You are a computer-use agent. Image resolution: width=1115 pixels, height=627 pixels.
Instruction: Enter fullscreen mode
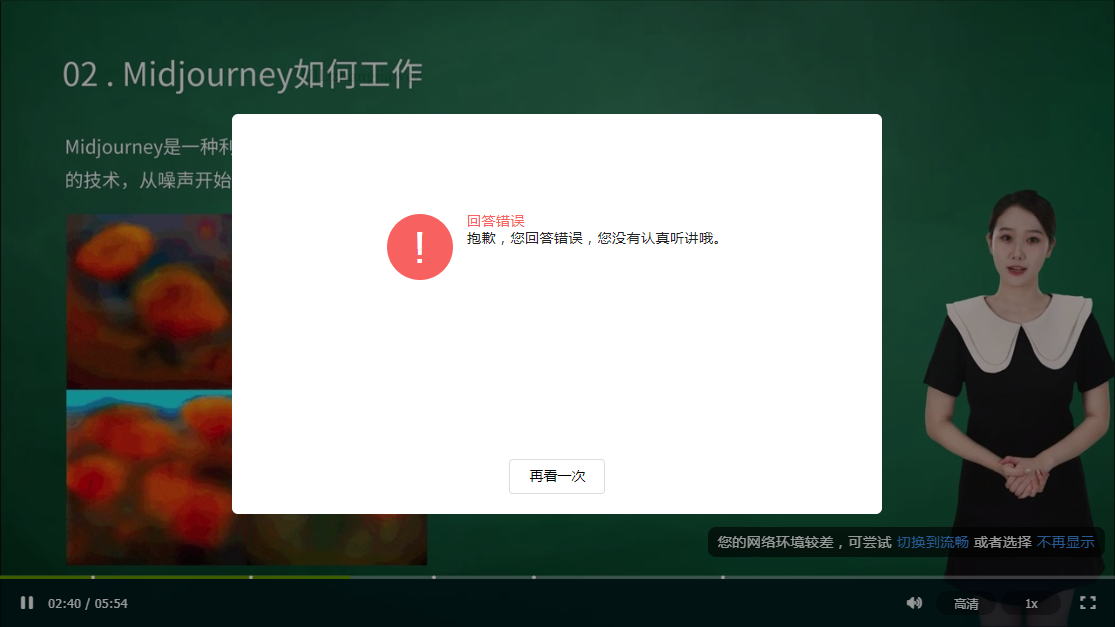[1088, 603]
